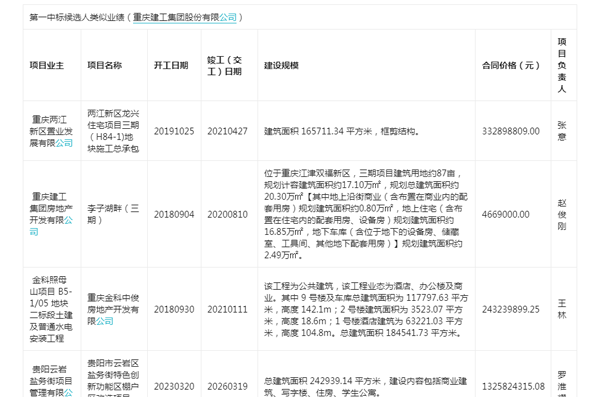This screenshot has width=600, height=397.
Task: Click completion date 20210427
Action: 227,131
